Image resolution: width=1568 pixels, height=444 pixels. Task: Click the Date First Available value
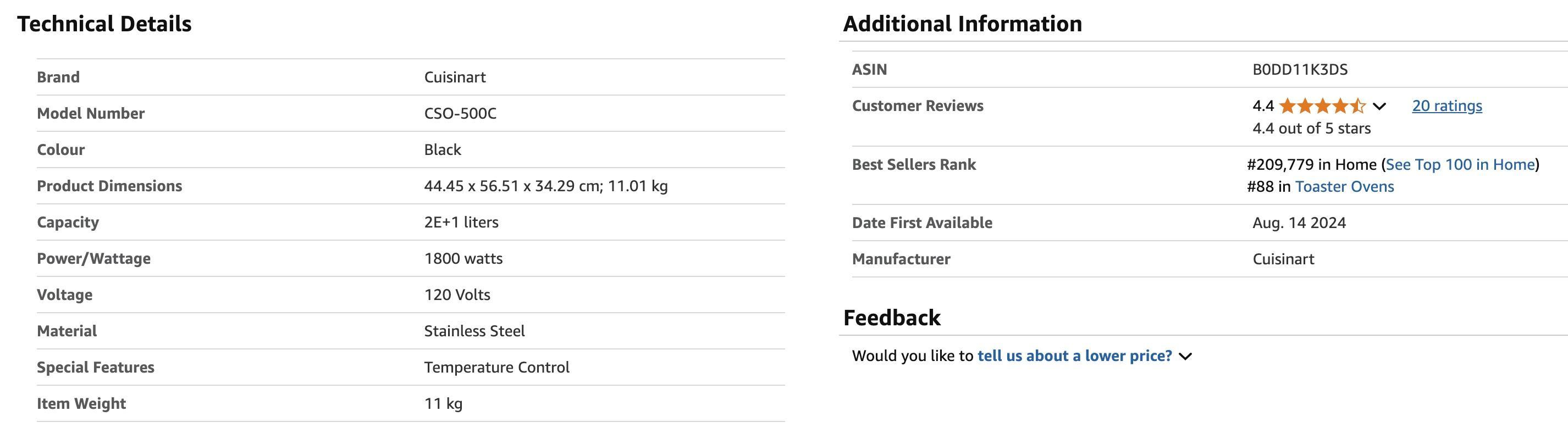1299,223
